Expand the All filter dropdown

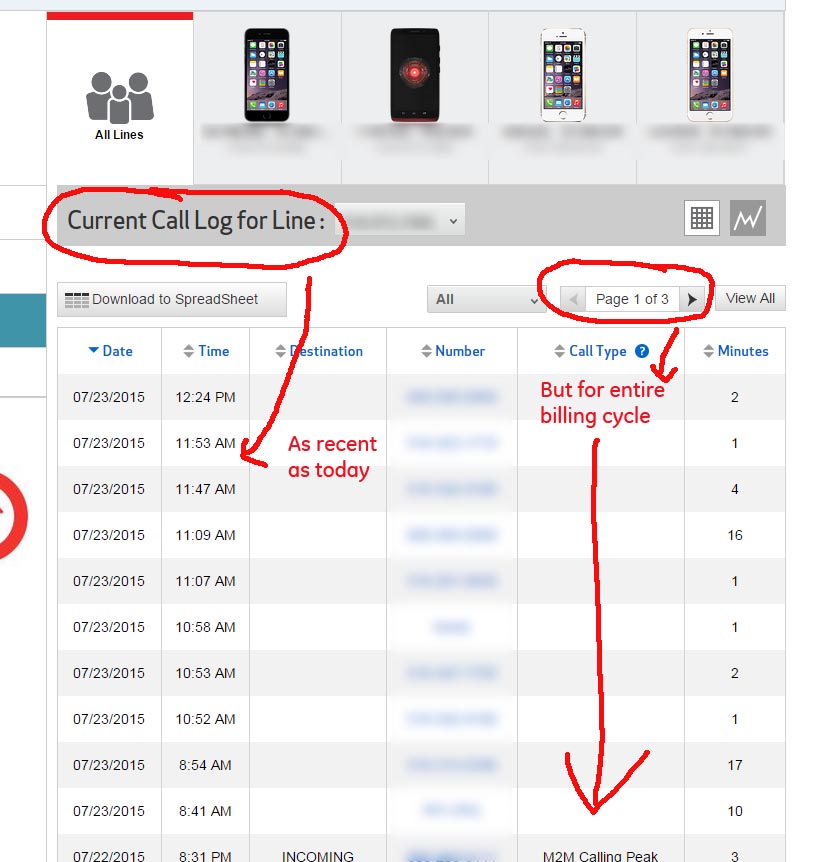pos(486,299)
